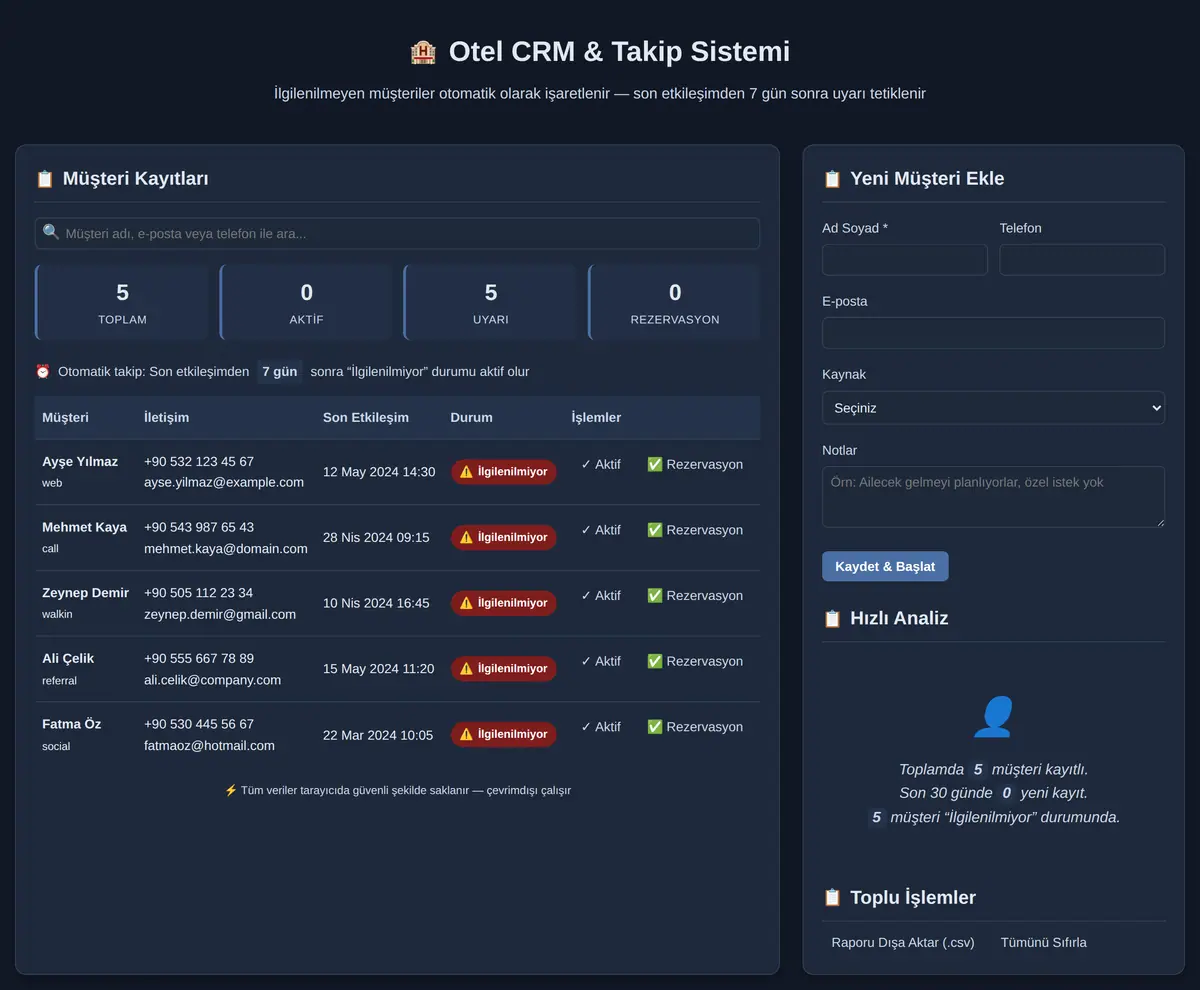
Task: Click the warning badge in Ayşe Yılmaz row
Action: (504, 472)
